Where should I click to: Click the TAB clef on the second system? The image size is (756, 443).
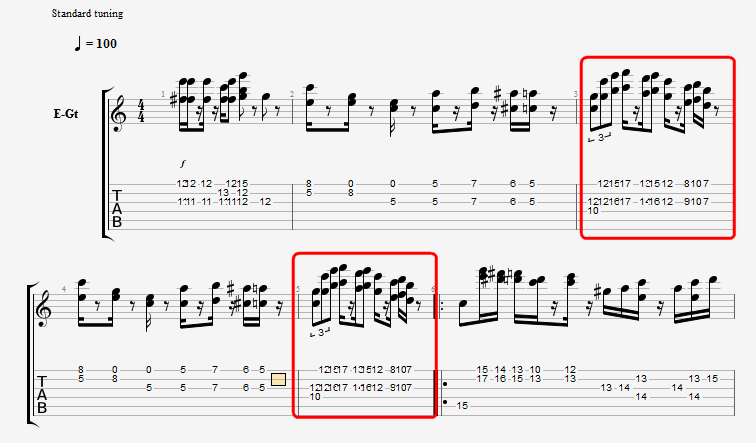[x=42, y=395]
